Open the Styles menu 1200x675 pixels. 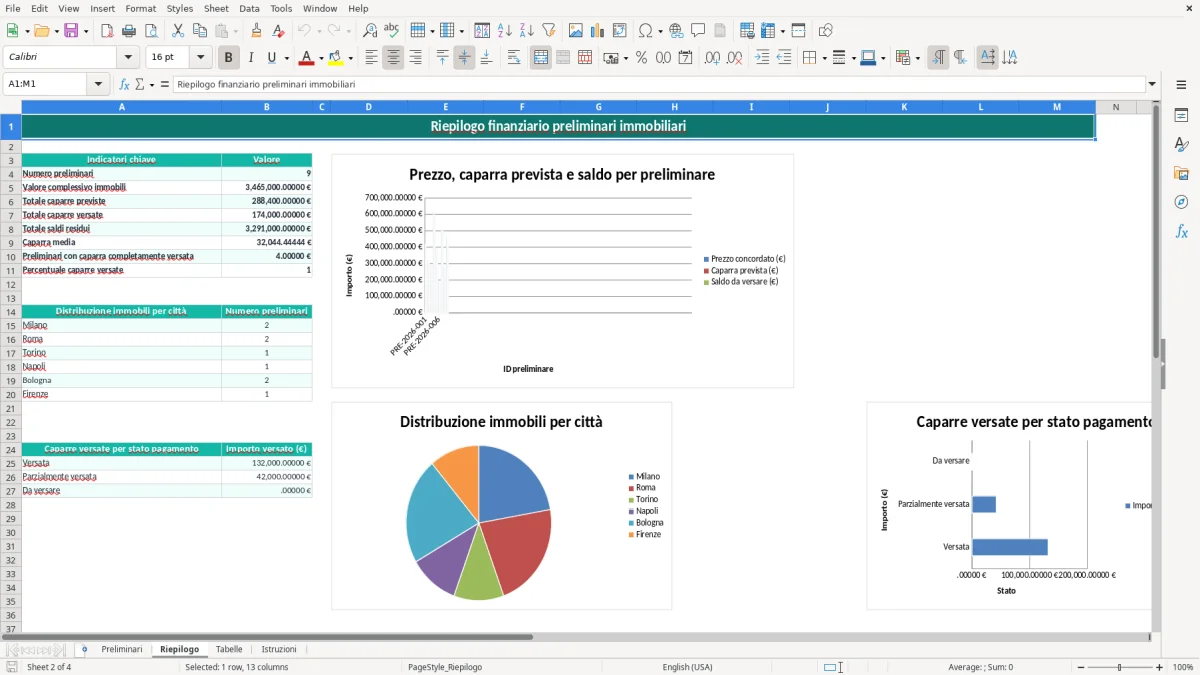tap(180, 8)
